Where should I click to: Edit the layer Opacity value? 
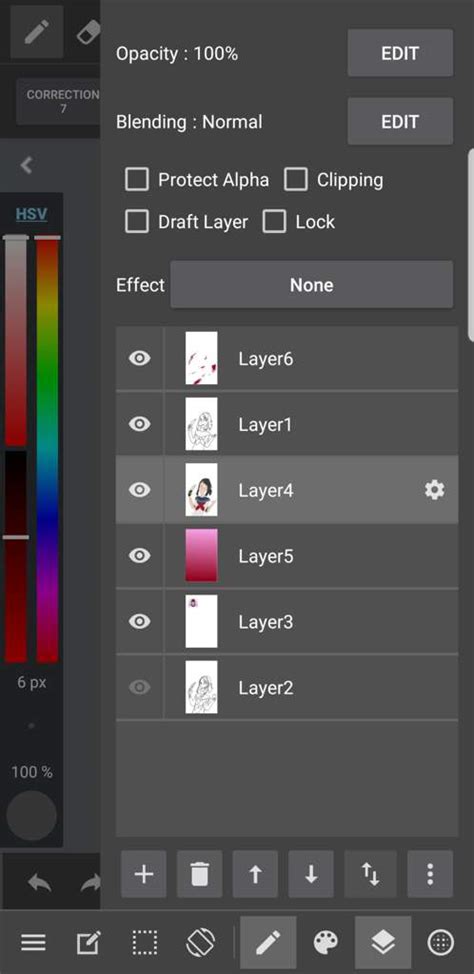pyautogui.click(x=400, y=53)
